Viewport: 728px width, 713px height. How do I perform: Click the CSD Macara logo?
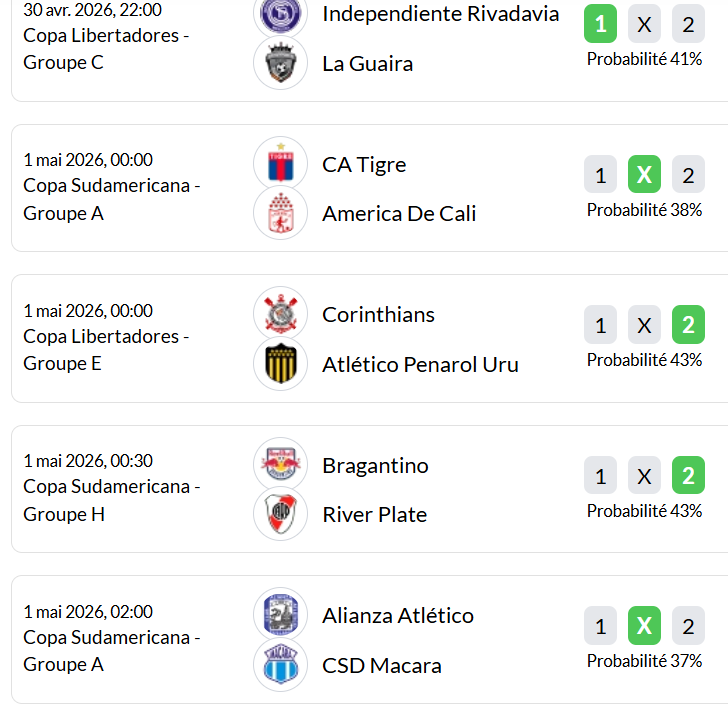(x=281, y=665)
